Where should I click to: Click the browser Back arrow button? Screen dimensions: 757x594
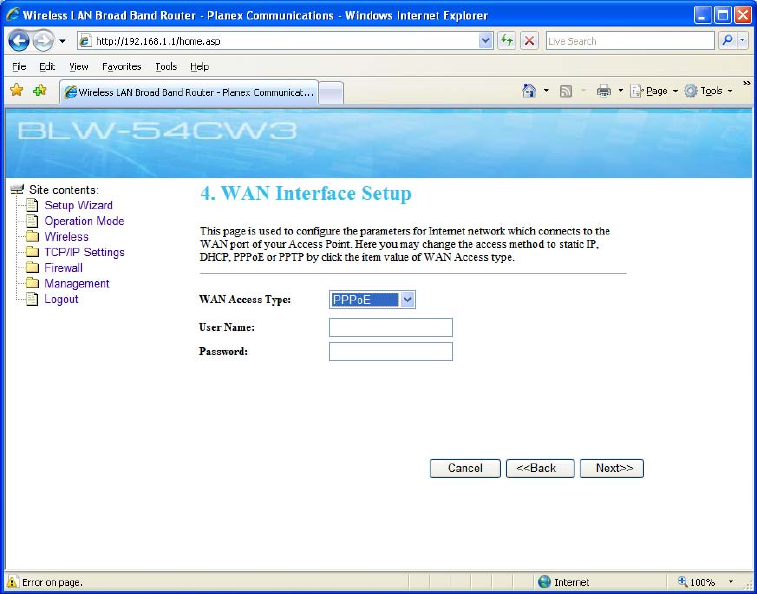point(19,41)
